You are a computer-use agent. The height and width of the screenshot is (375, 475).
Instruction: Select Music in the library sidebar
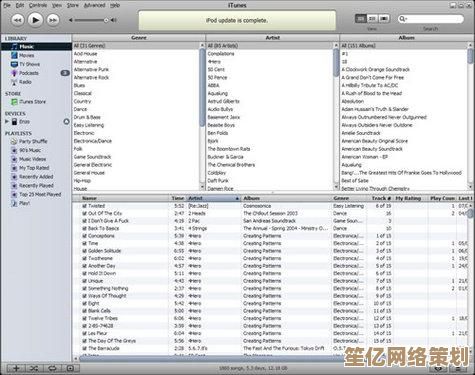click(36, 47)
